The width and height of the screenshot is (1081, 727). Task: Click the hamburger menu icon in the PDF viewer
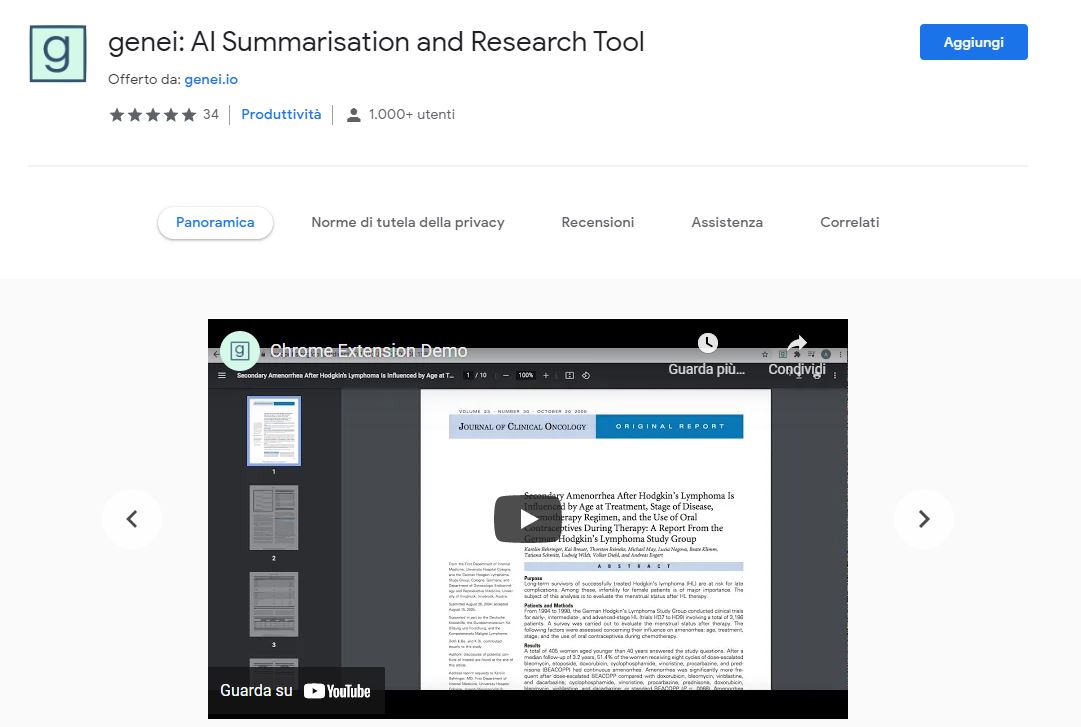click(x=222, y=376)
